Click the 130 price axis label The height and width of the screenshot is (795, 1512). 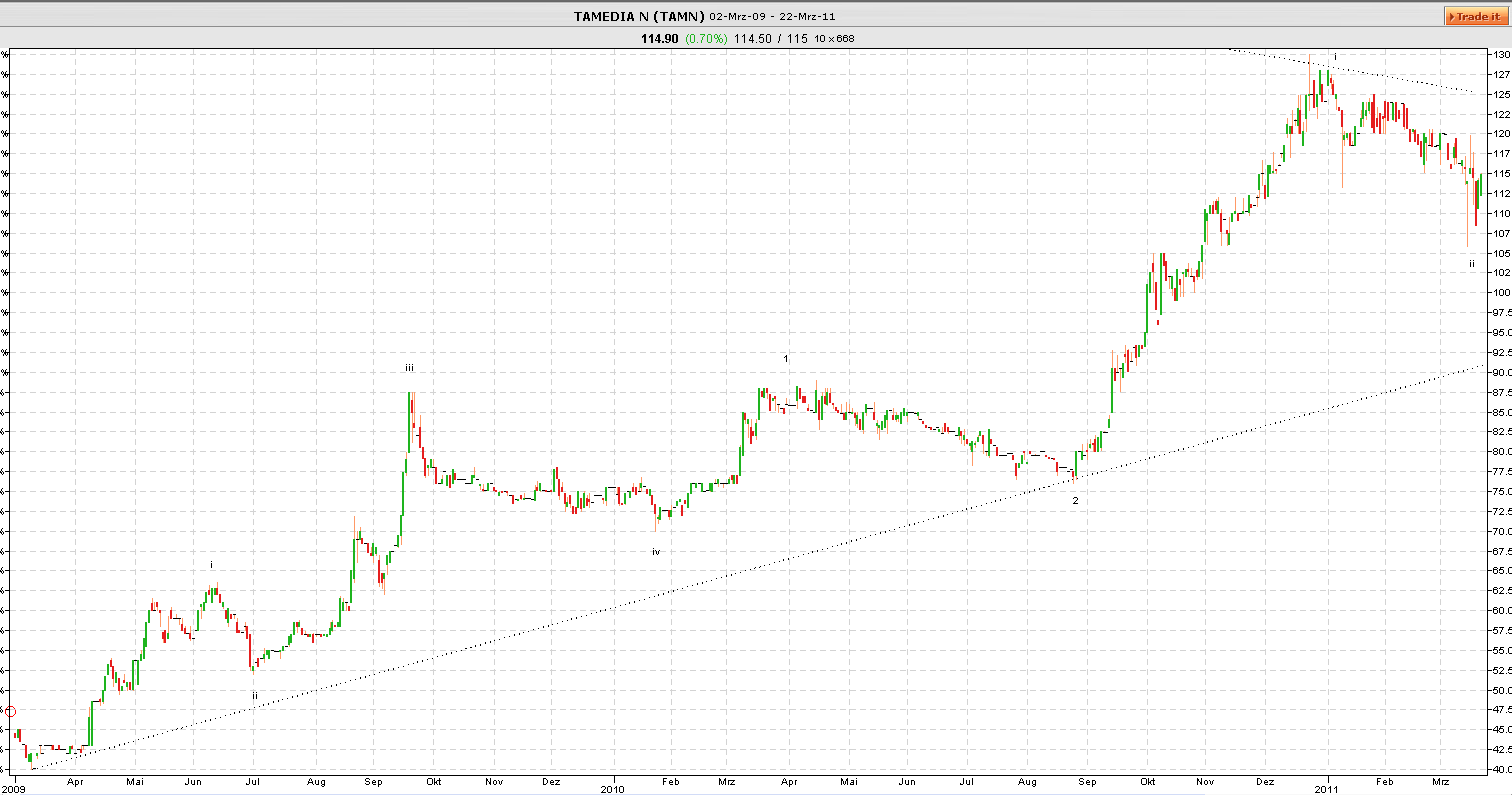click(x=1501, y=54)
